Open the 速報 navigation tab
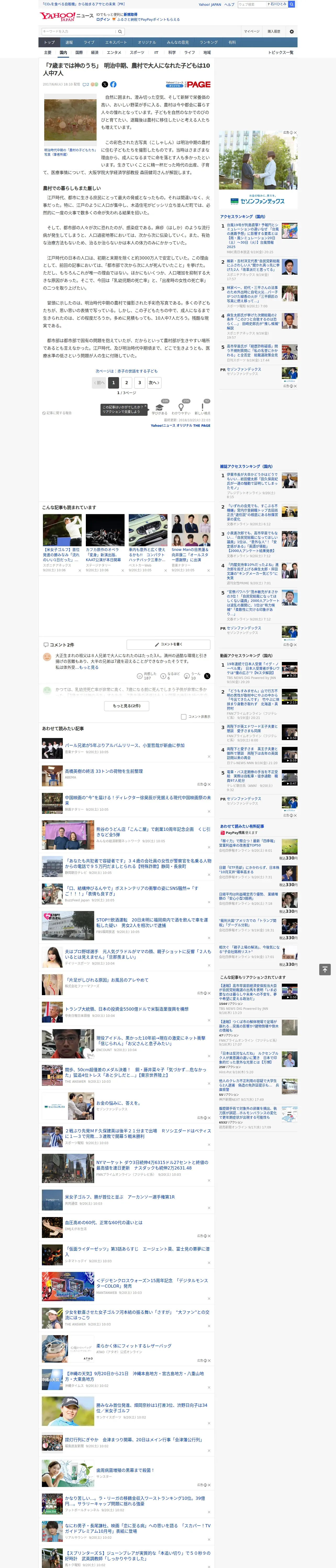This screenshot has height=1568, width=336. pos(69,42)
